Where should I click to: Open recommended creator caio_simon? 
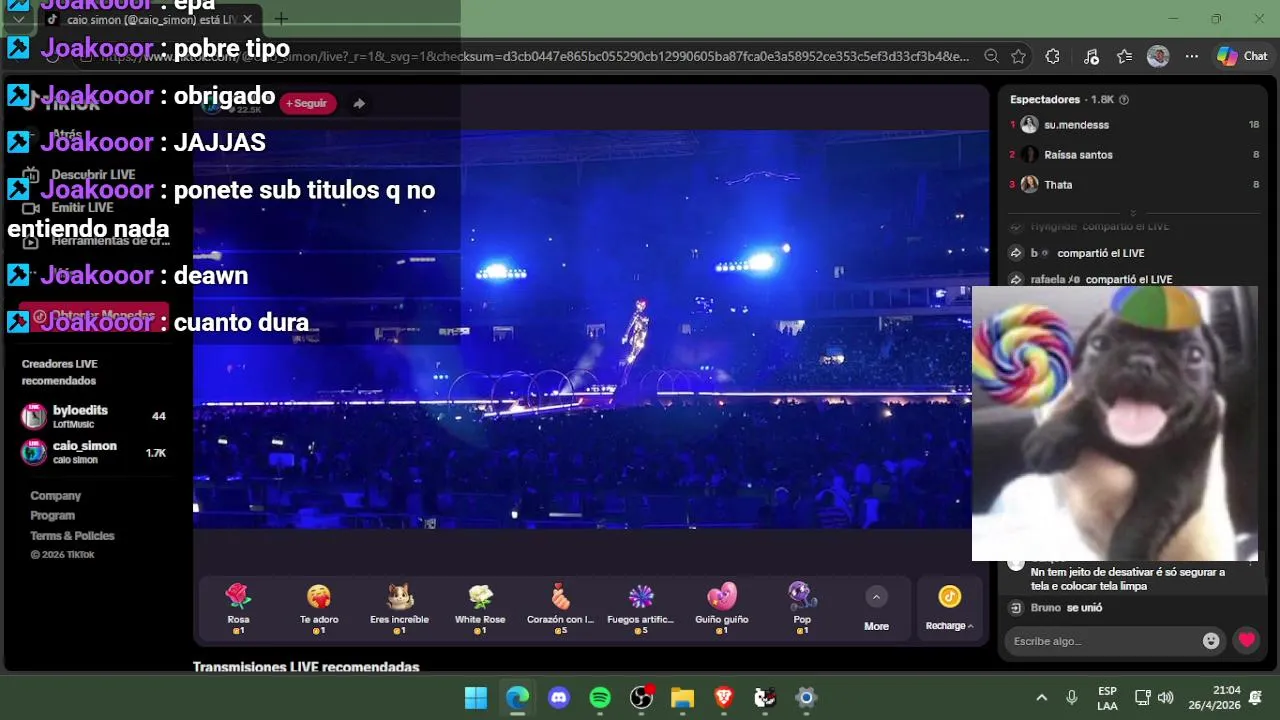tap(94, 452)
